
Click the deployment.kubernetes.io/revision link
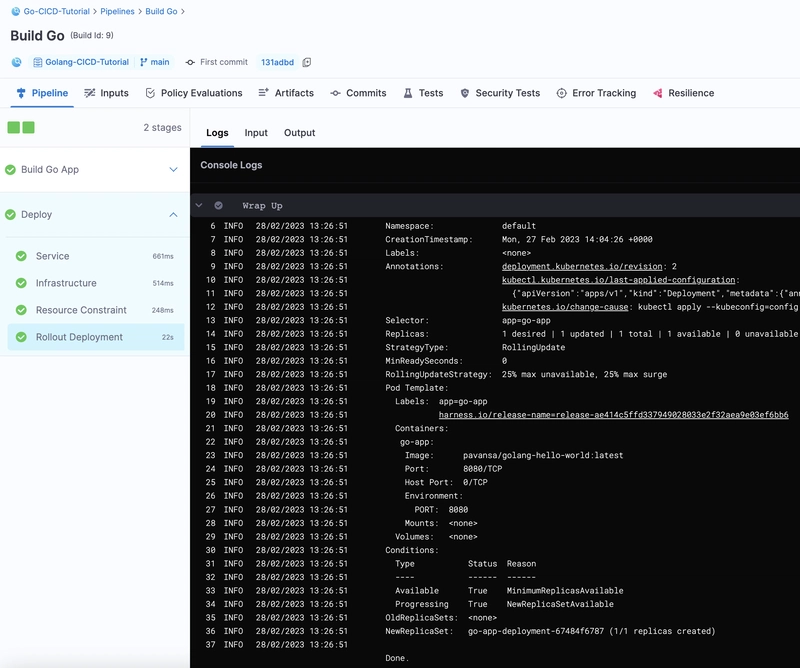click(x=582, y=266)
